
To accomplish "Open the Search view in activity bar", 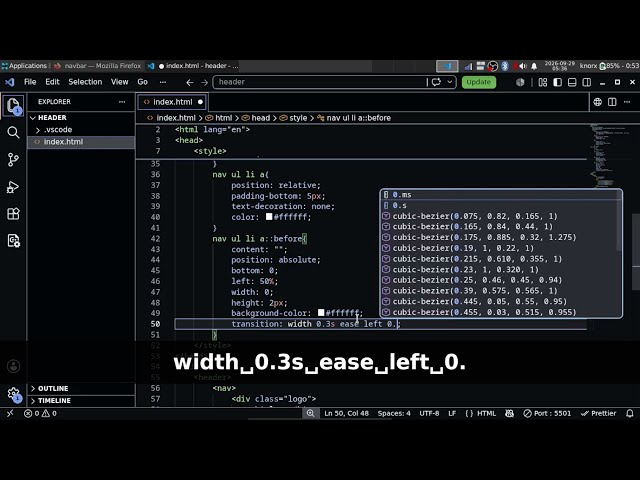I will [13, 133].
